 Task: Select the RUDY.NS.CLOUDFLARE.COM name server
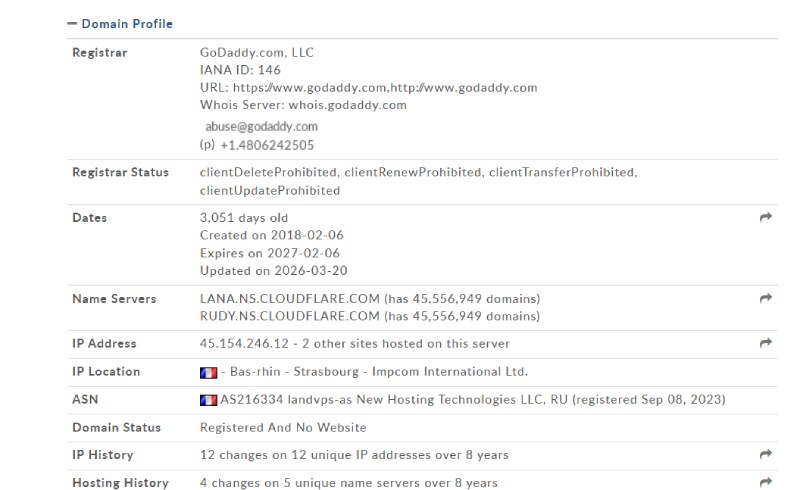pos(290,316)
